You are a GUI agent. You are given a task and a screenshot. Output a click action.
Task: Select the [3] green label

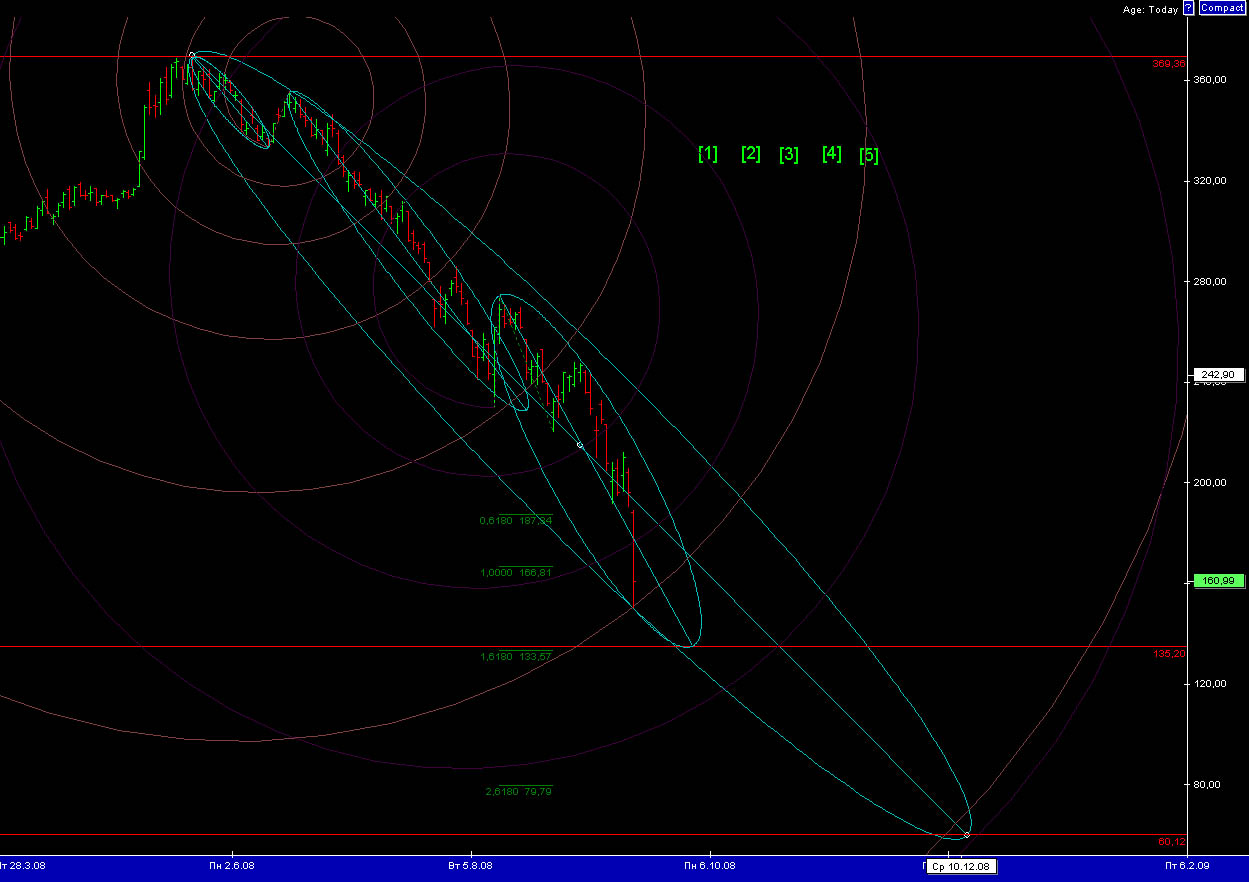click(789, 154)
